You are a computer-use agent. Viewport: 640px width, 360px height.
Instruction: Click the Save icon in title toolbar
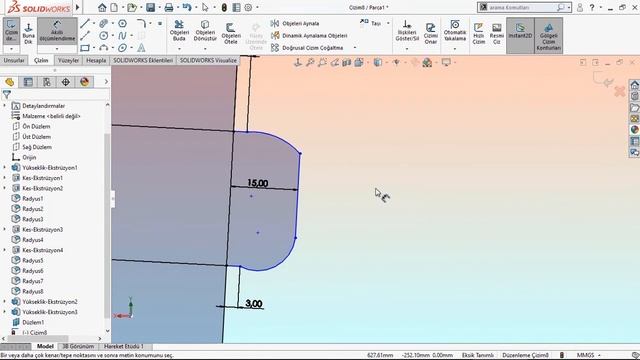[x=151, y=7]
